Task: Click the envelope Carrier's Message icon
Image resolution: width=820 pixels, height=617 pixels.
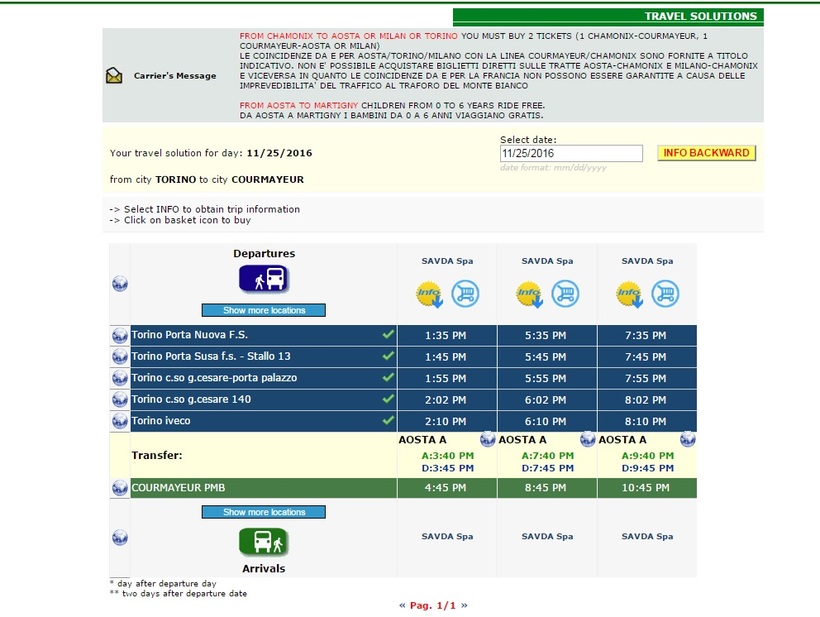Action: pos(114,76)
